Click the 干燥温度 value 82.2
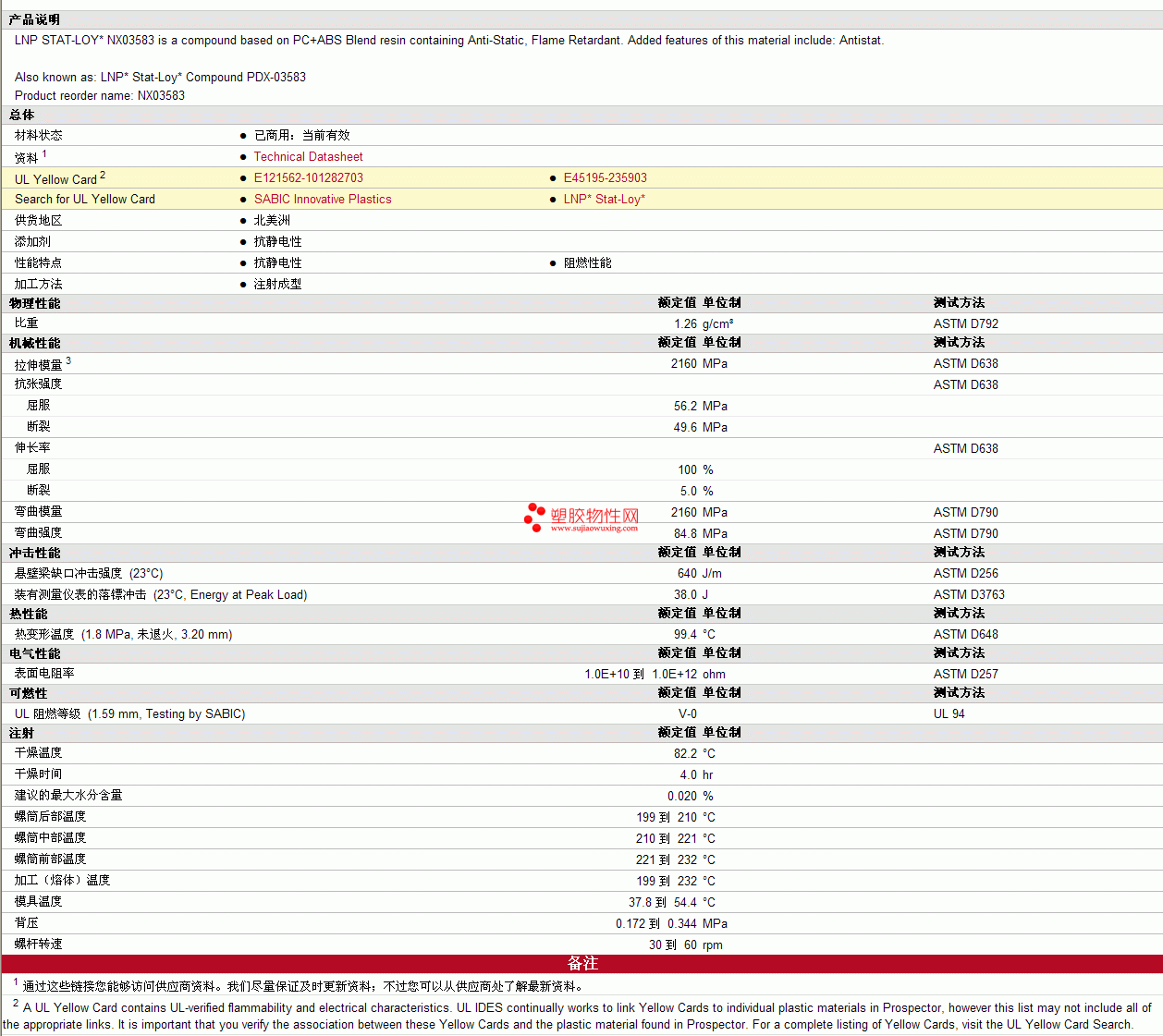Viewport: 1163px width, 1036px height. click(685, 754)
